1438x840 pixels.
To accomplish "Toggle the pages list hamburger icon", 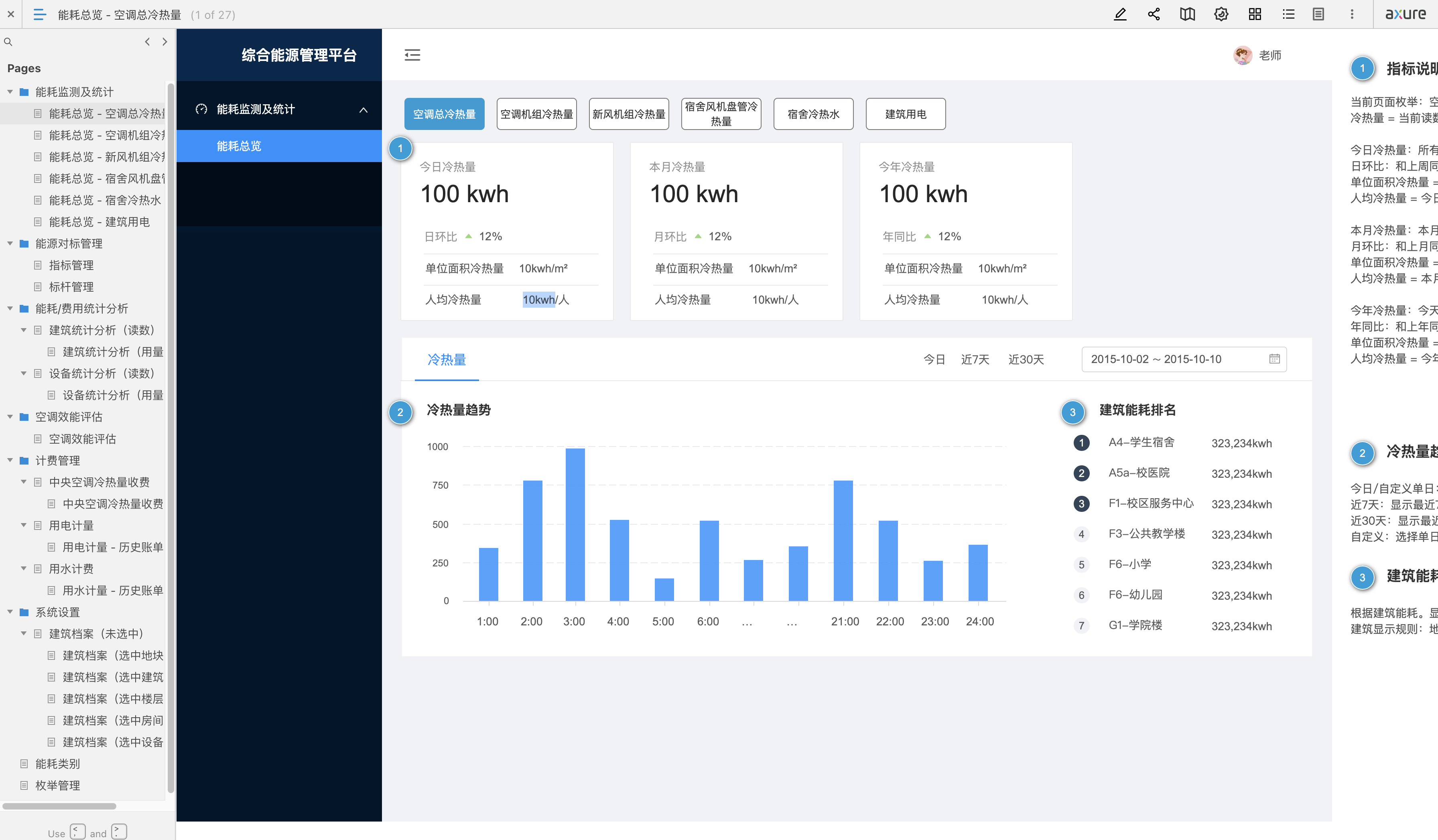I will [39, 14].
